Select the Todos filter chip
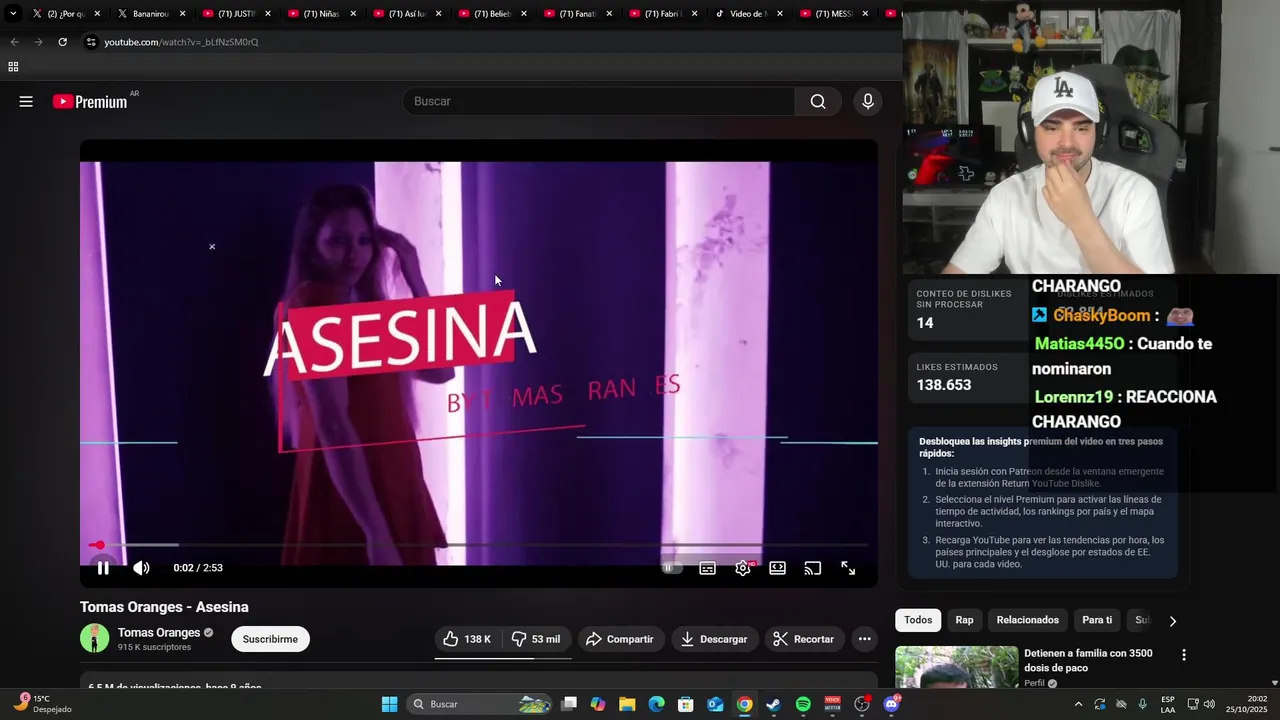Viewport: 1280px width, 720px height. (918, 620)
